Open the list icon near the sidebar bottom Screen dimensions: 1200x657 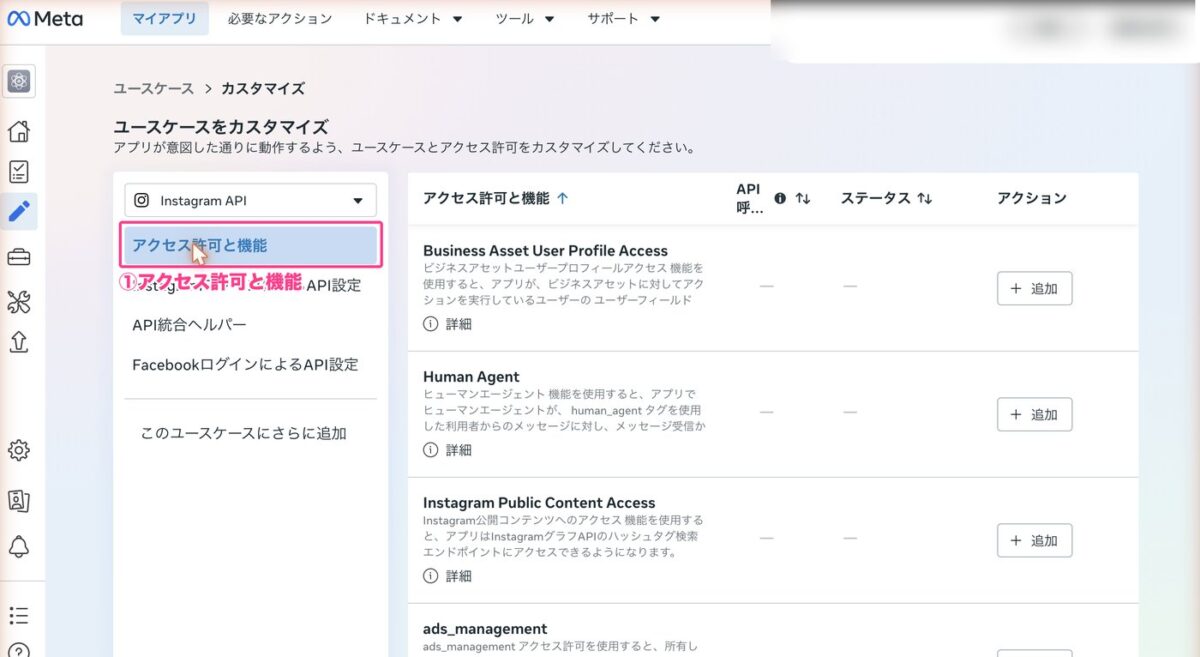coord(19,615)
